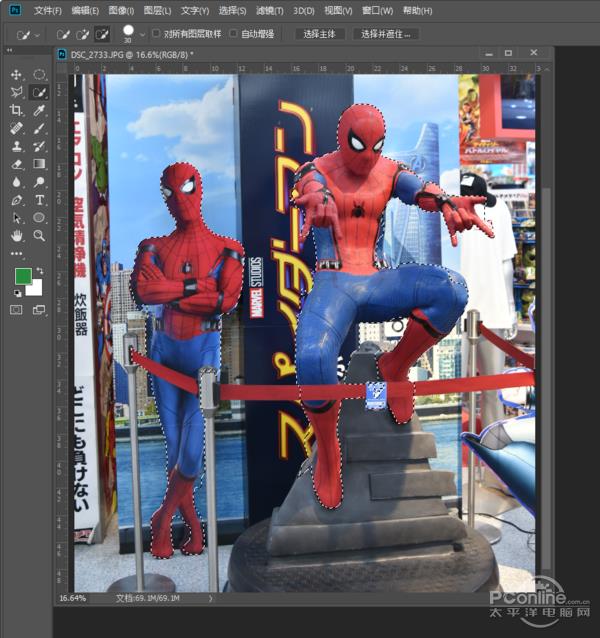Open the 图层(L) menu

(157, 11)
